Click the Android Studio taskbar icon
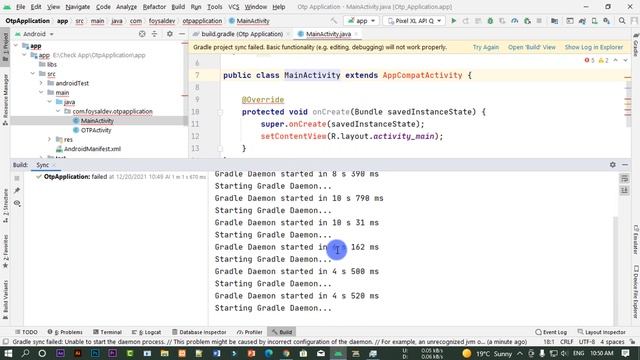The height and width of the screenshot is (360, 640). 338,353
